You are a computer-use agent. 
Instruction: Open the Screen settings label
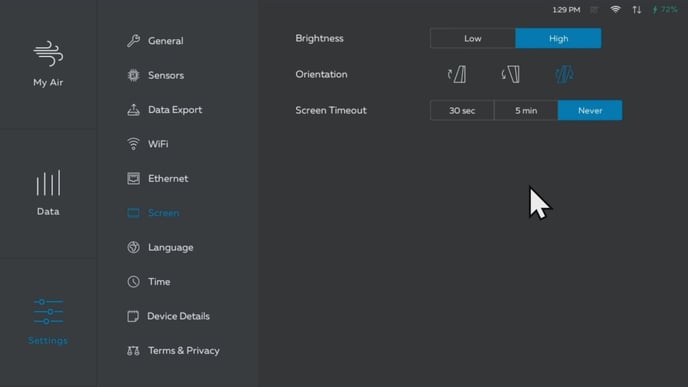[164, 213]
